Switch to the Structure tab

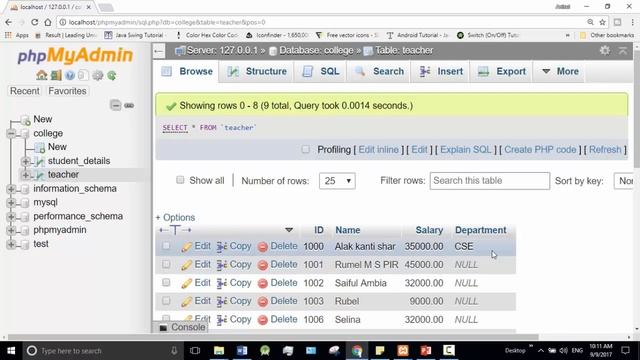pos(258,71)
